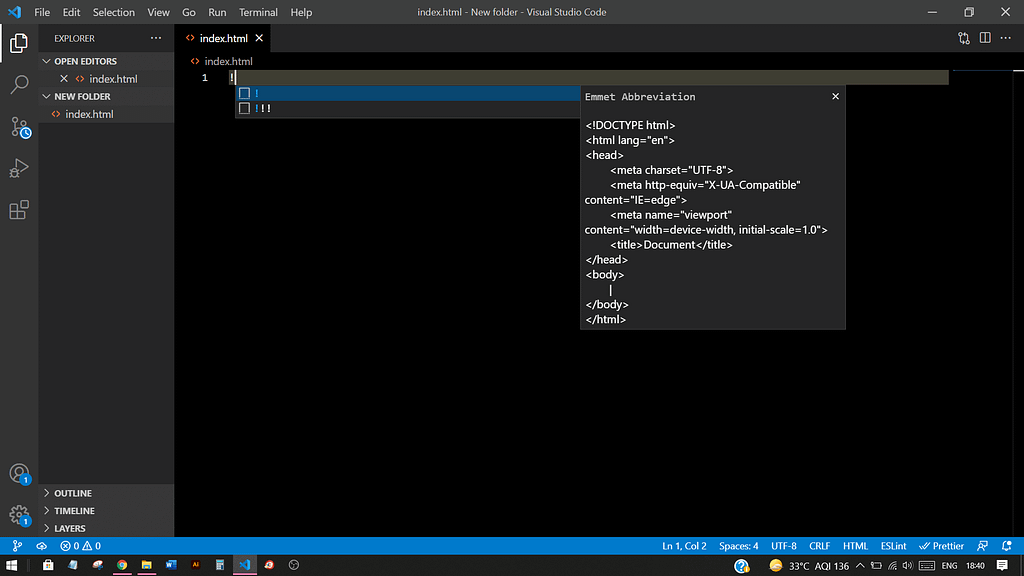Click the Search icon in activity bar
Screen dimensions: 1024x576
(18, 84)
